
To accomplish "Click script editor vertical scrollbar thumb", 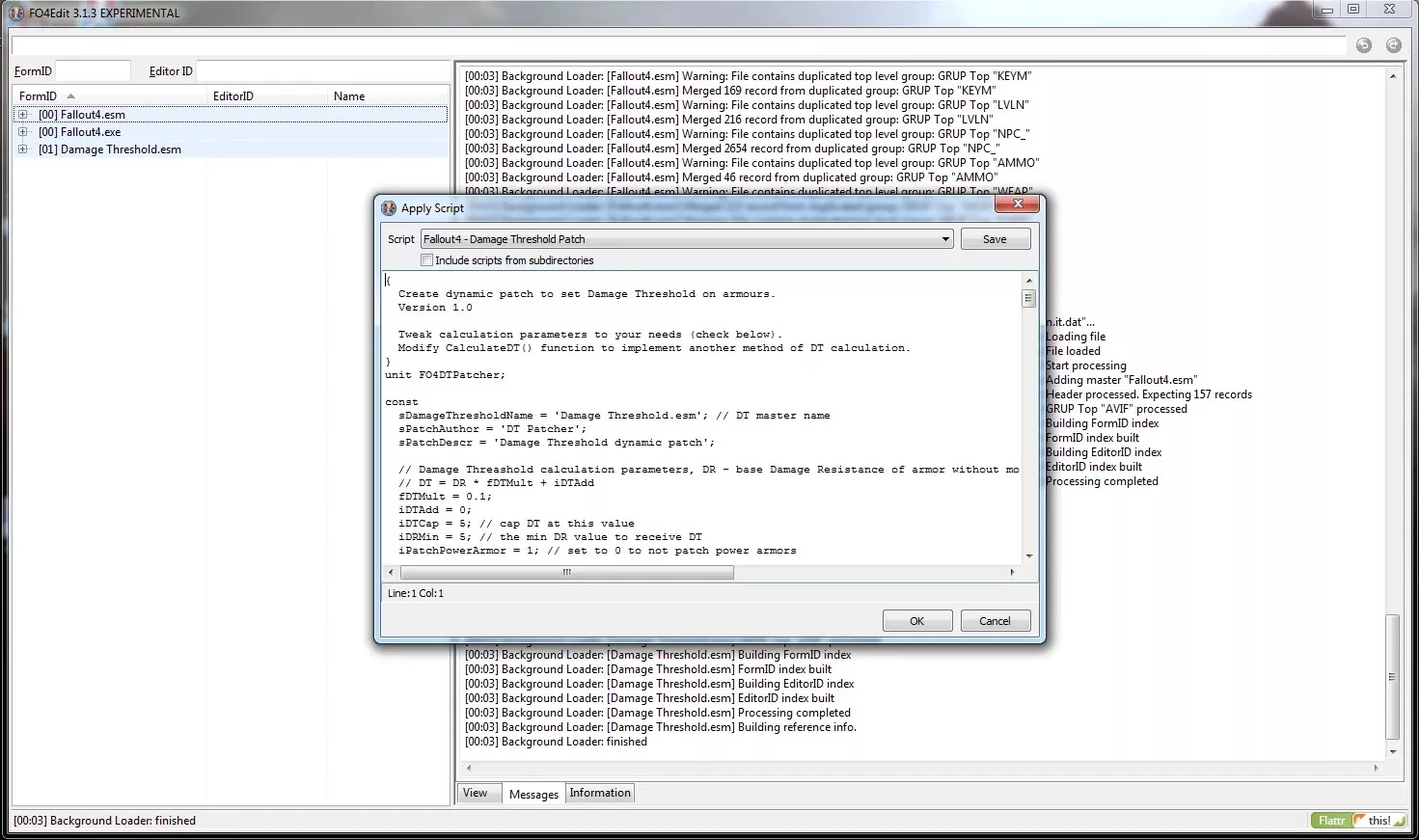I will (1028, 298).
